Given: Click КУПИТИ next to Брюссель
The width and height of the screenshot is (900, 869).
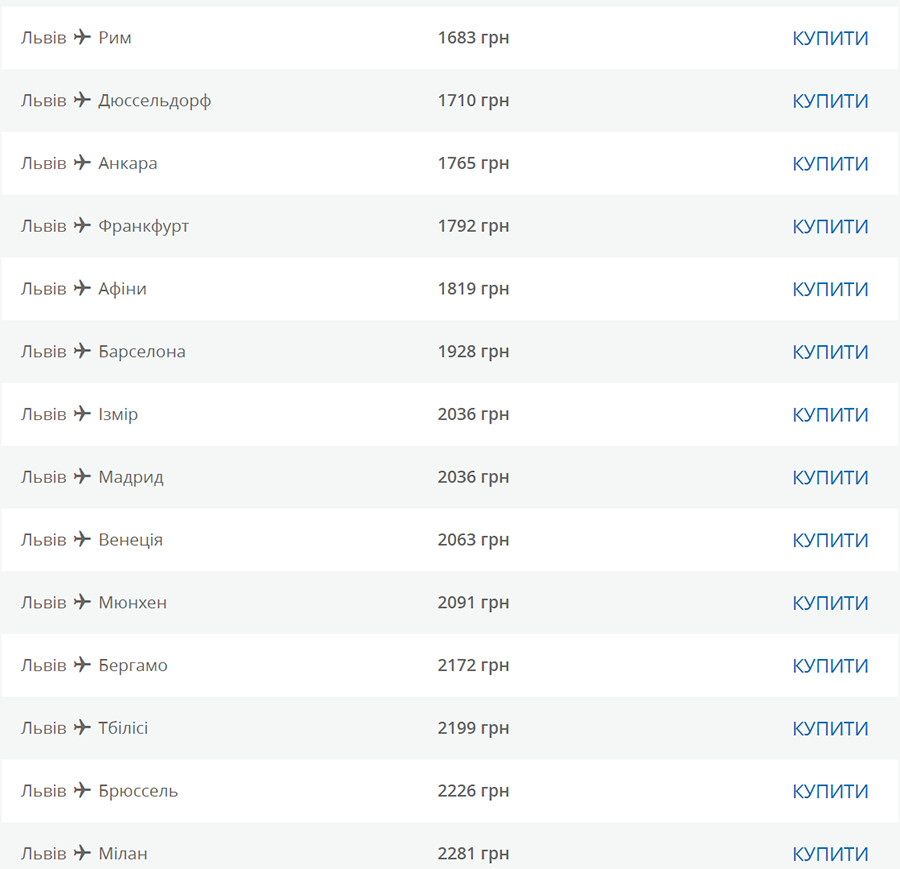Looking at the screenshot, I should click(x=830, y=792).
